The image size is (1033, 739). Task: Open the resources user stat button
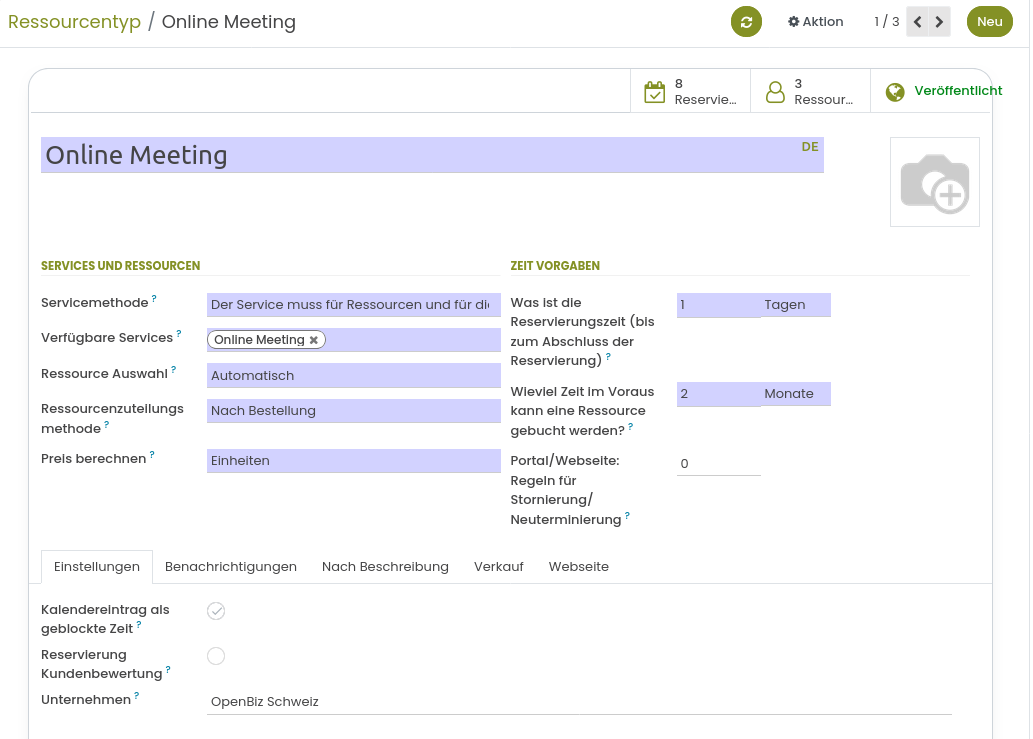click(x=810, y=92)
